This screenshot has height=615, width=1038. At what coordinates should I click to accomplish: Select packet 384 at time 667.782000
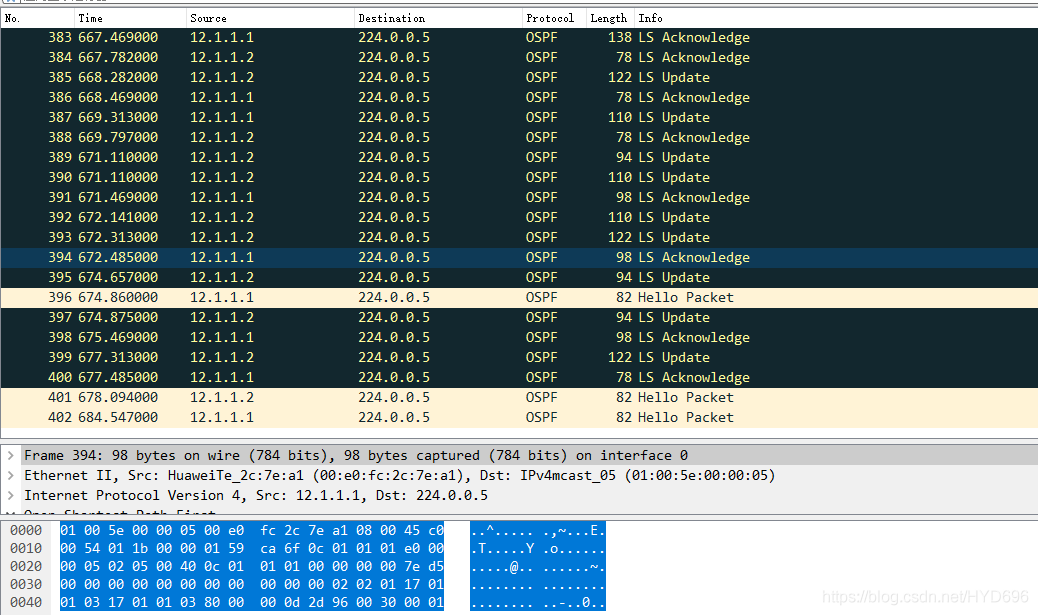tap(519, 58)
